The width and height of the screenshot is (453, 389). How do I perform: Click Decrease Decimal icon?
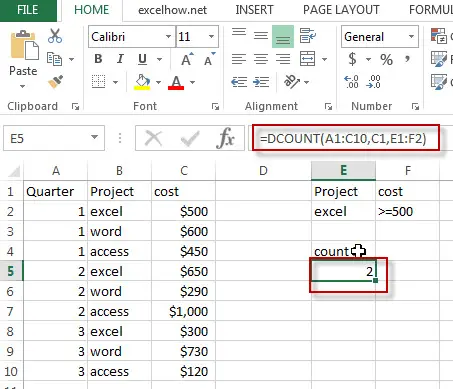point(373,82)
